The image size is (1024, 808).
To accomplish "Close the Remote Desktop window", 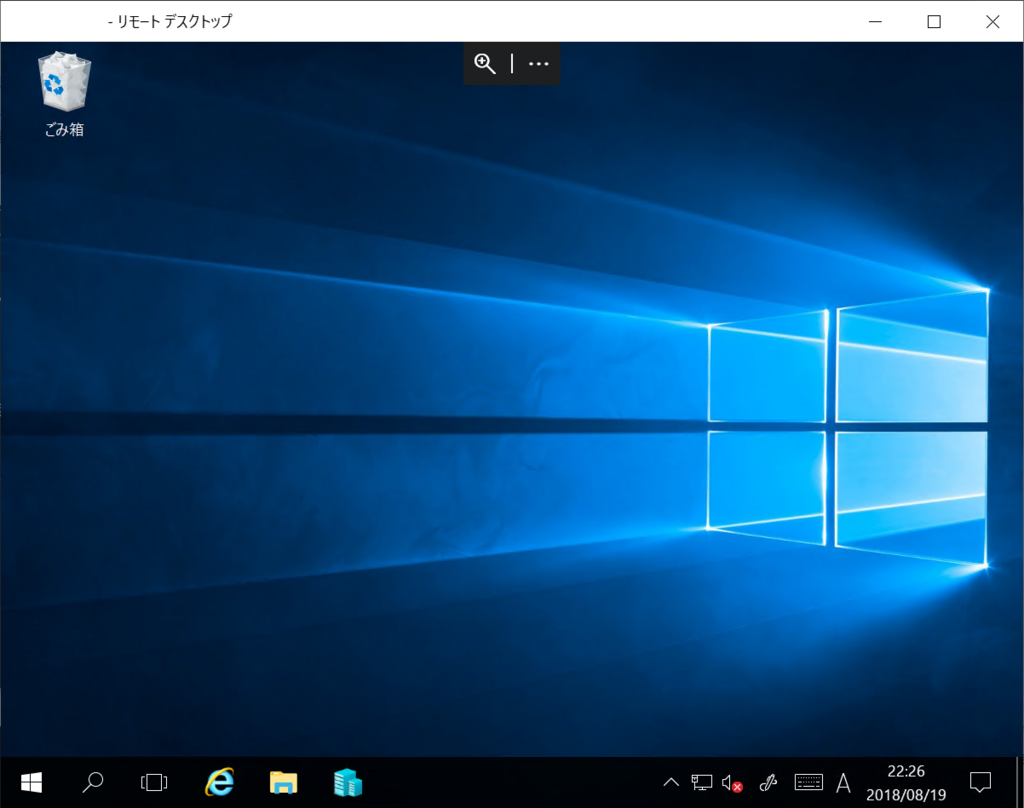I will coord(993,22).
